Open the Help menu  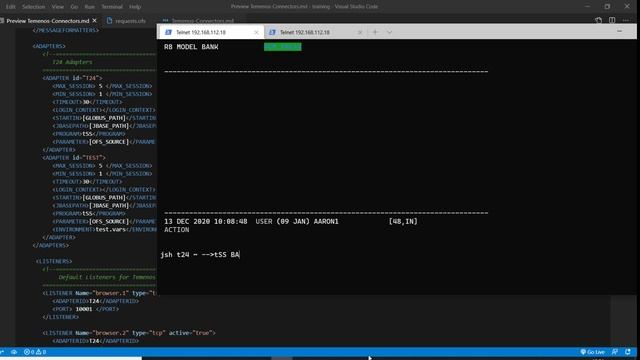(135, 7)
